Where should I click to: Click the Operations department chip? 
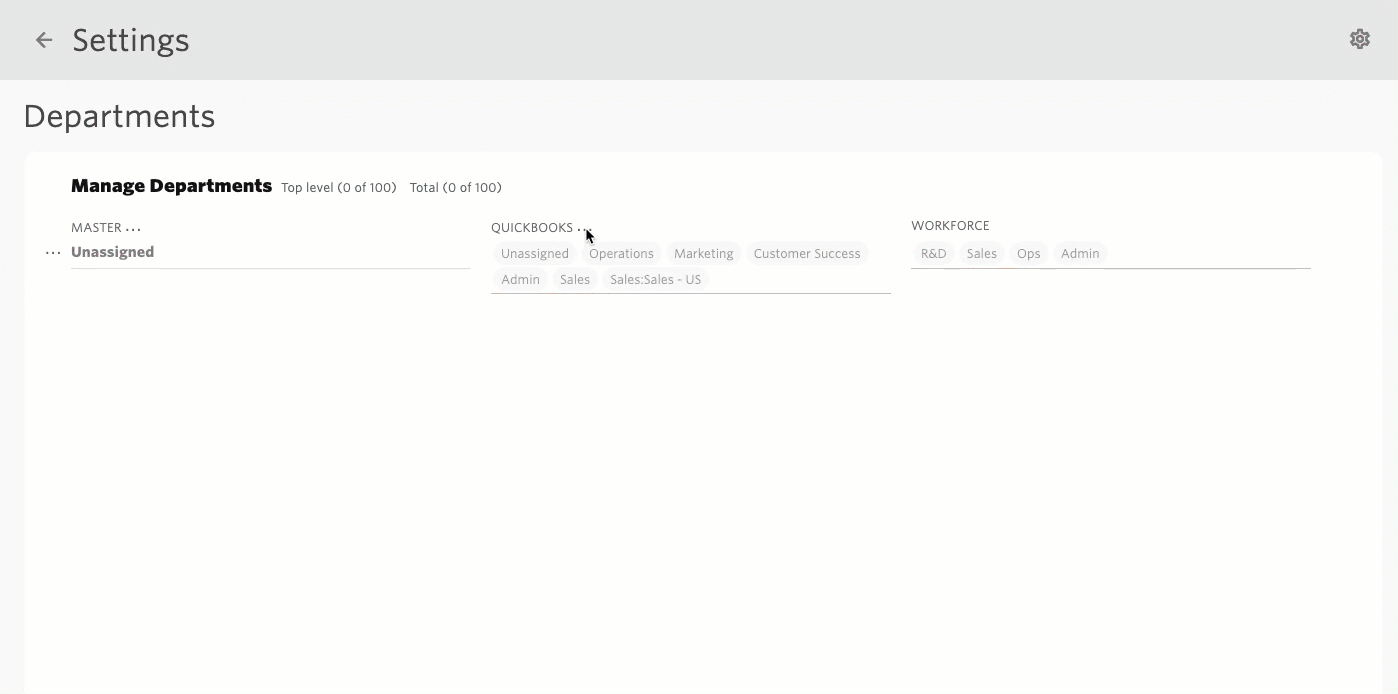(x=621, y=254)
